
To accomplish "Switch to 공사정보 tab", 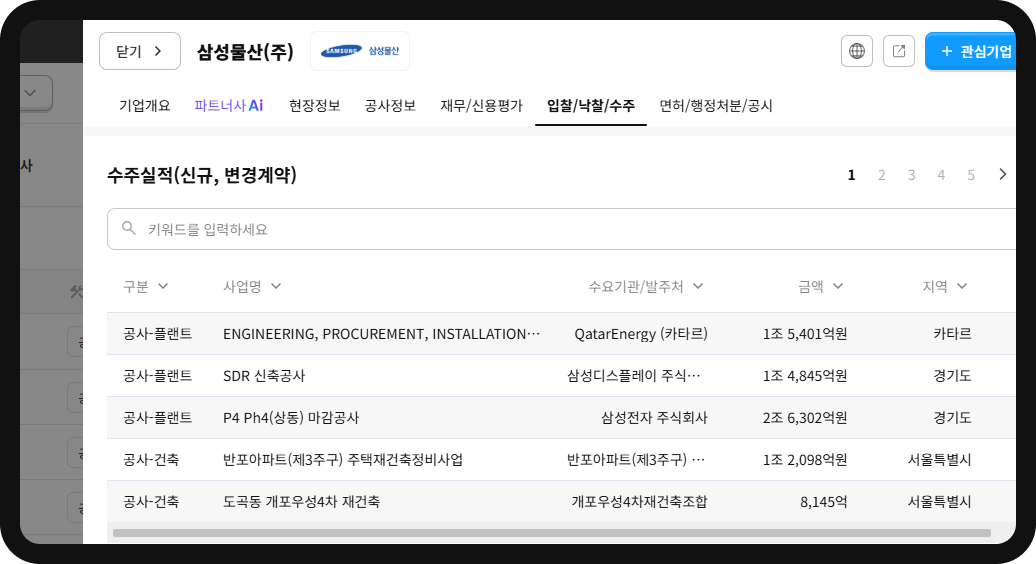I will 390,106.
